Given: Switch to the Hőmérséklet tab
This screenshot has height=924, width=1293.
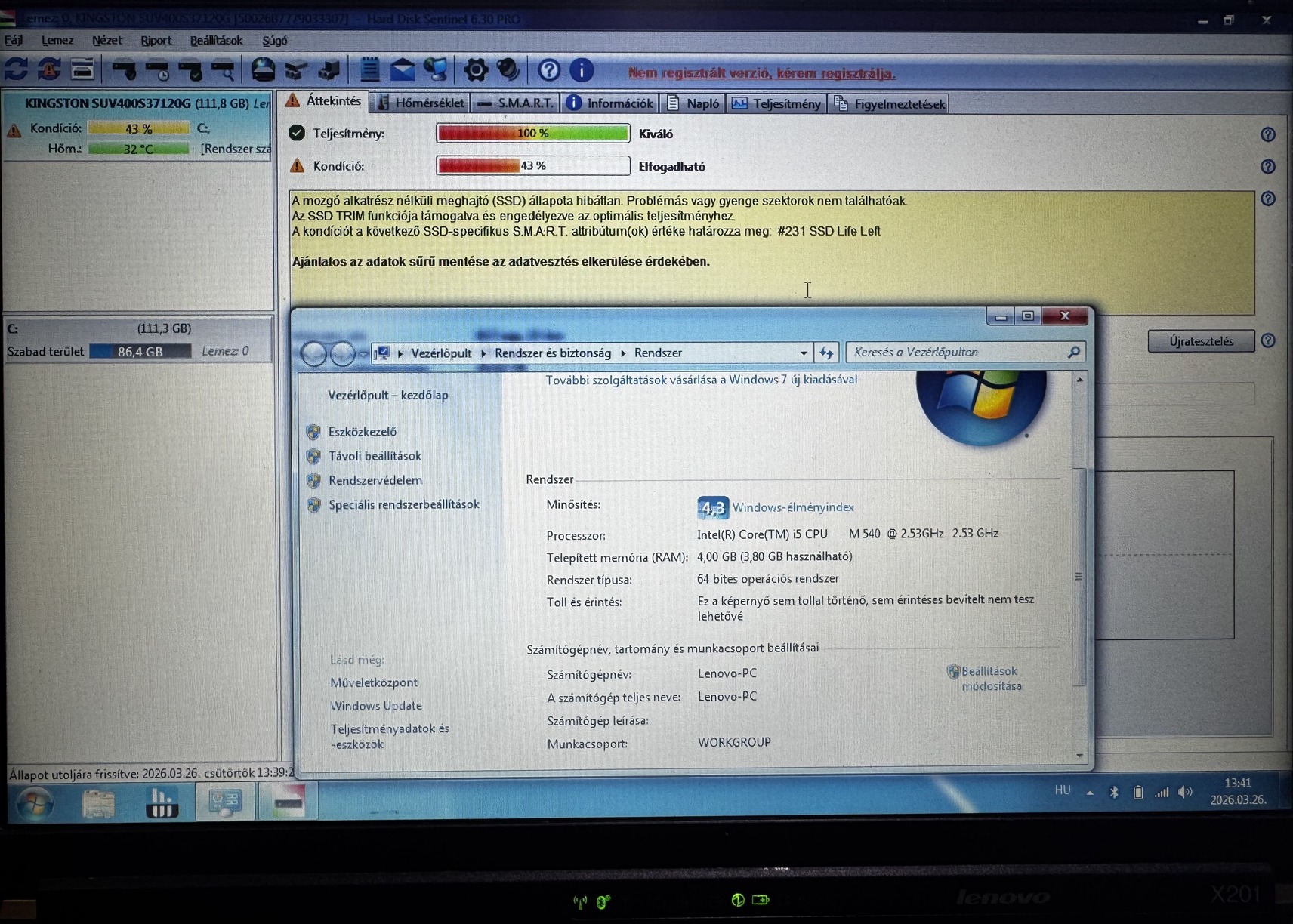Looking at the screenshot, I should click(421, 103).
